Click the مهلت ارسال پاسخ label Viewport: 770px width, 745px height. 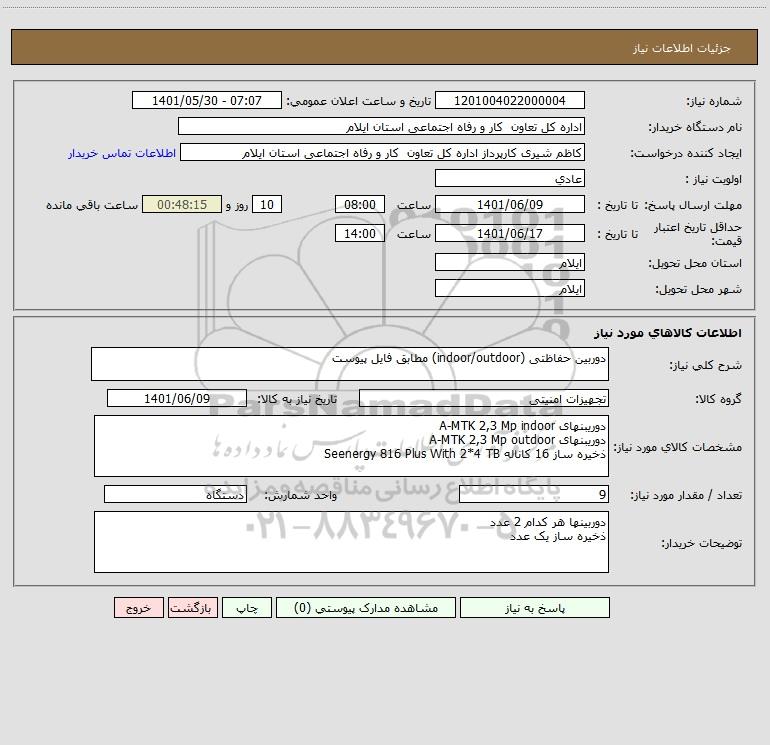click(x=693, y=205)
